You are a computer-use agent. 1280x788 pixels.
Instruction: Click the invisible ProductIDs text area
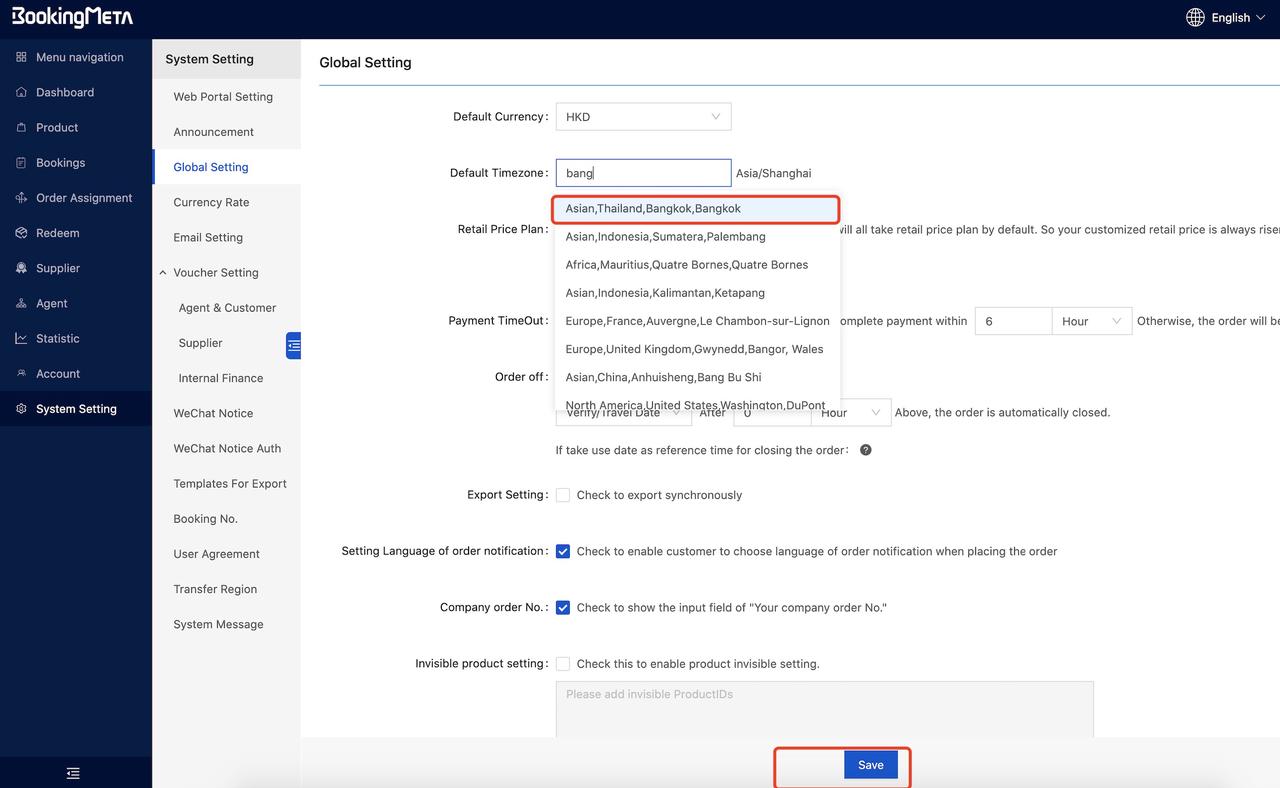coord(824,709)
